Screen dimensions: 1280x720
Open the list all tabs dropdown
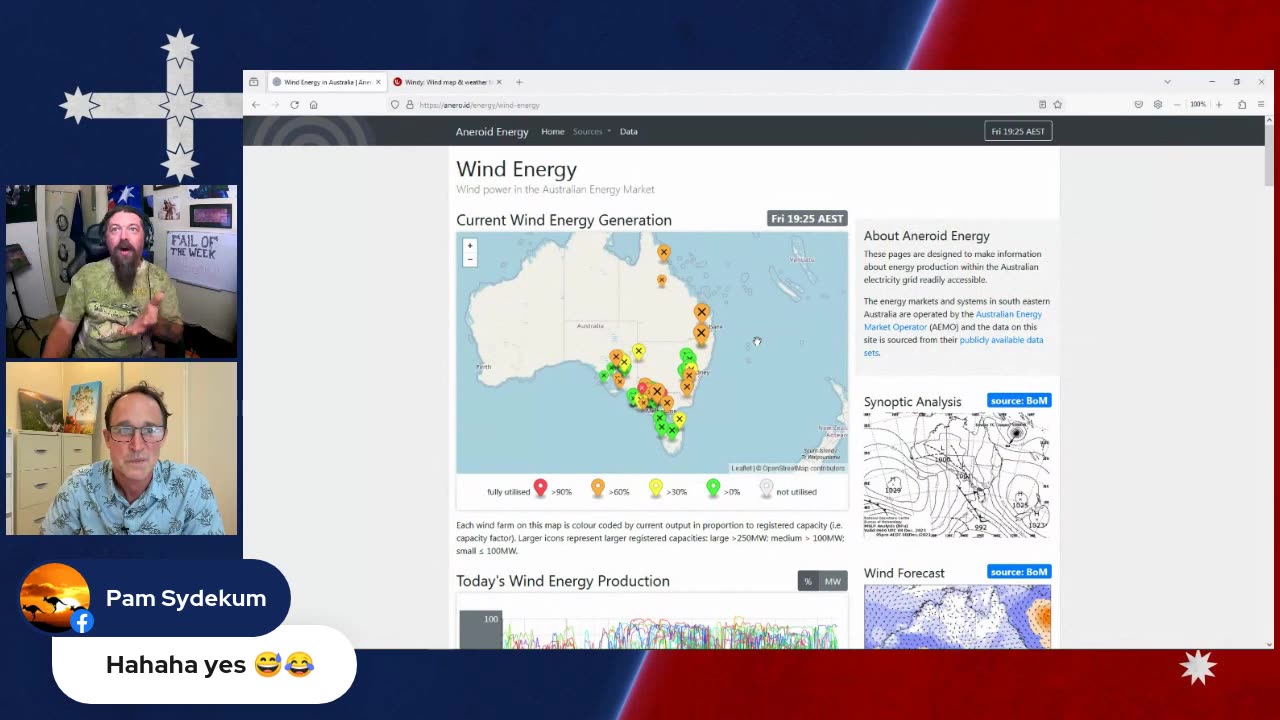point(1167,82)
